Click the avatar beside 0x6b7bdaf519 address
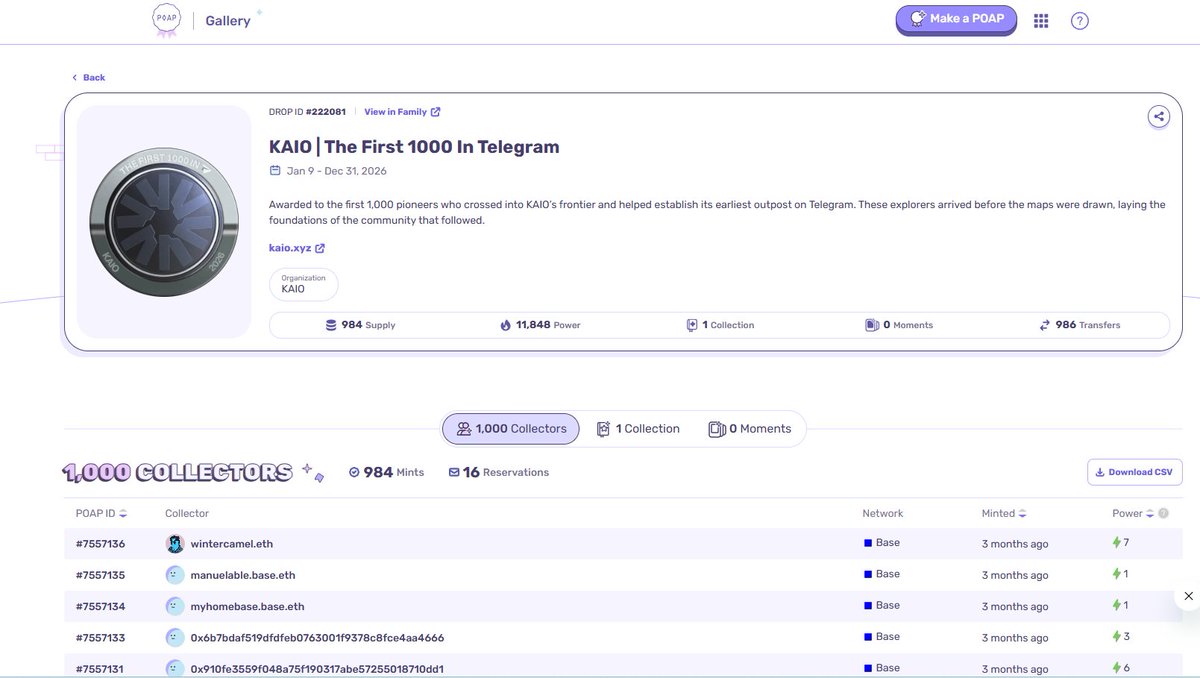The image size is (1200, 678). [x=175, y=637]
